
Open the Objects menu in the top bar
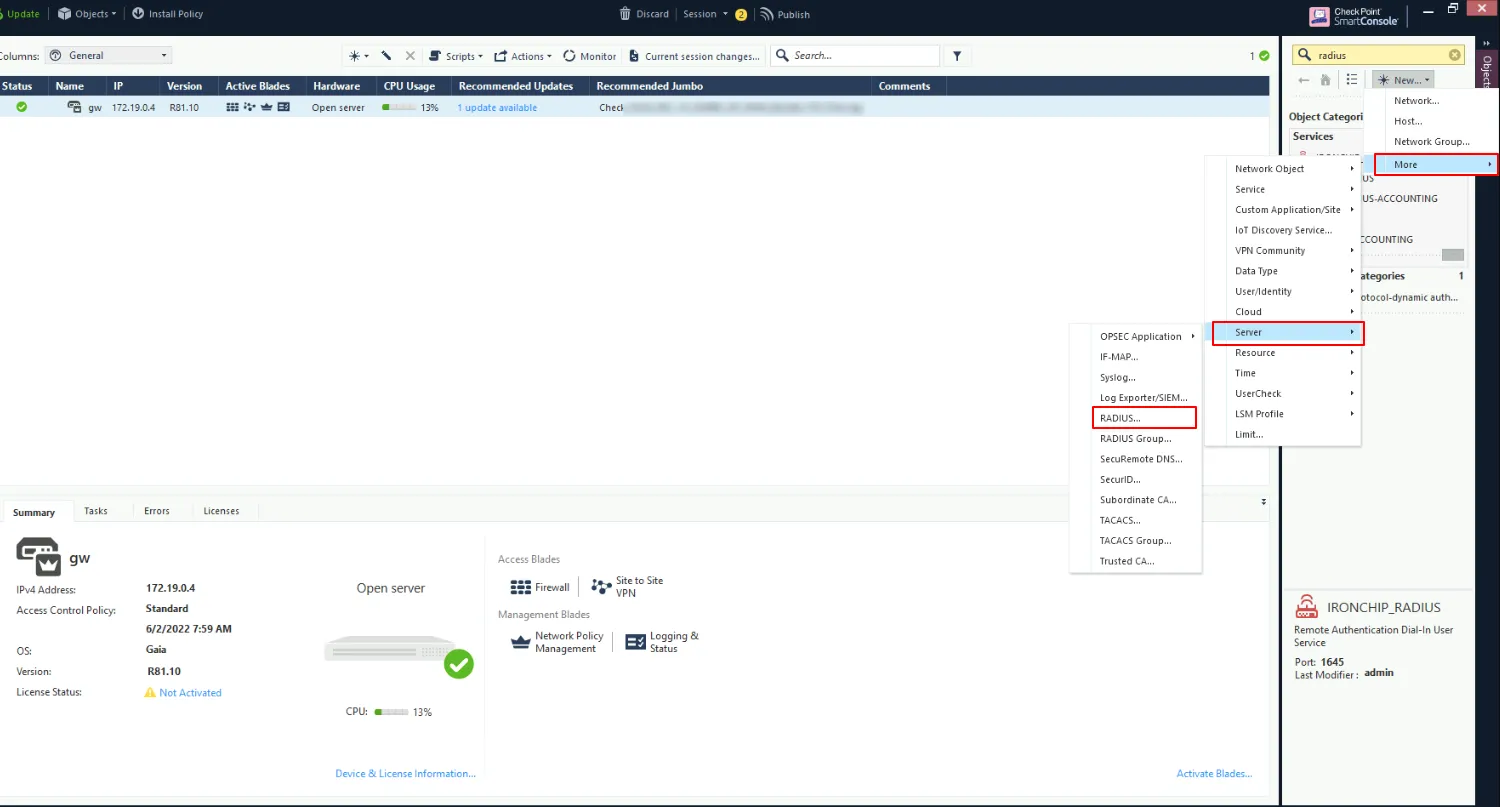(87, 14)
